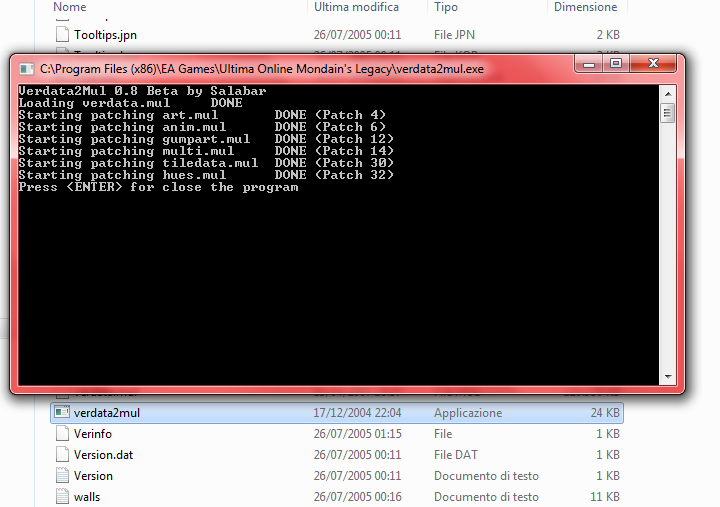720x507 pixels.
Task: Click the Verinfo file icon
Action: pyautogui.click(x=62, y=434)
